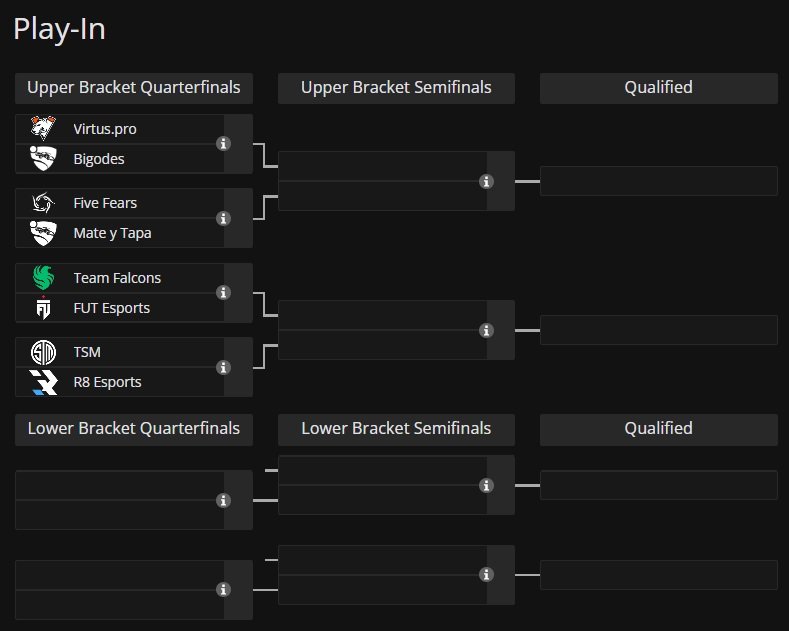Select the Five Fears team name

point(105,203)
